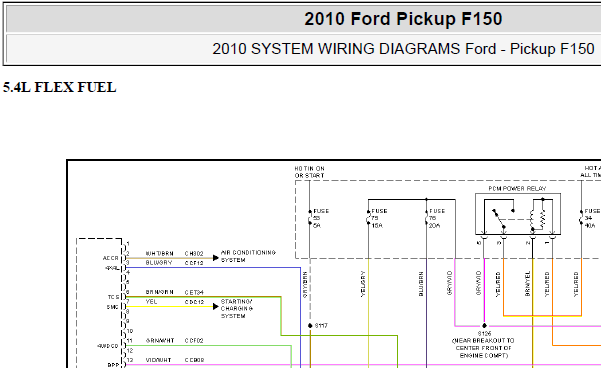Click the '4X4L' connector signal name
The height and width of the screenshot is (368, 601).
(x=112, y=268)
